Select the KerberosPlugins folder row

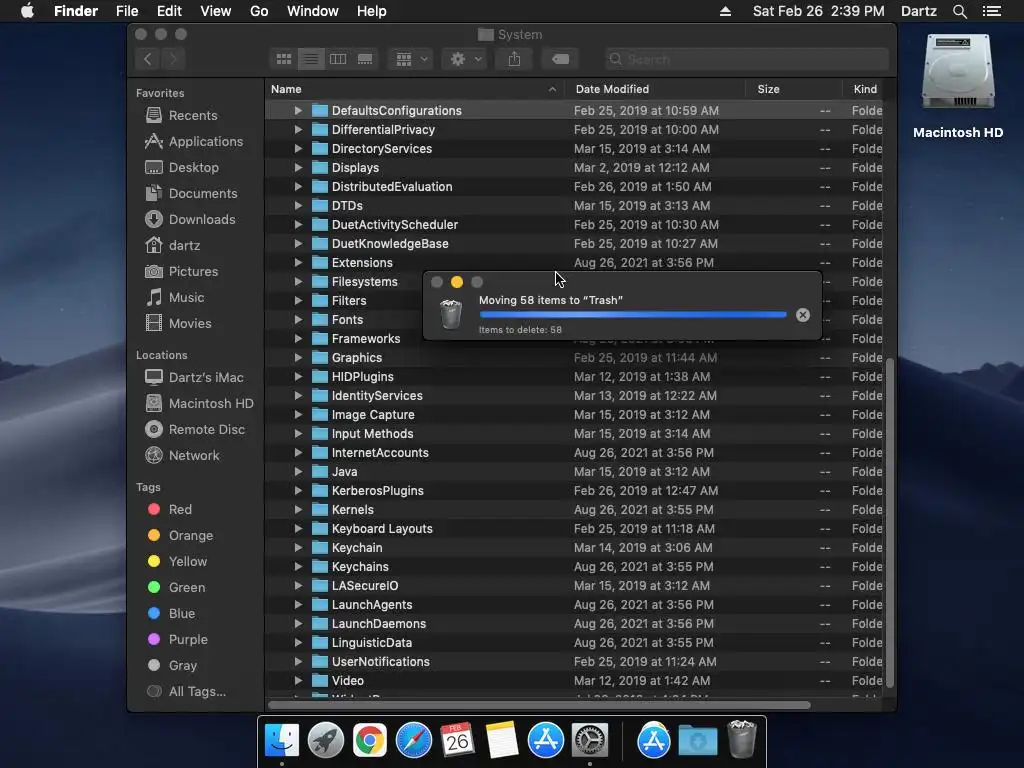pyautogui.click(x=574, y=490)
